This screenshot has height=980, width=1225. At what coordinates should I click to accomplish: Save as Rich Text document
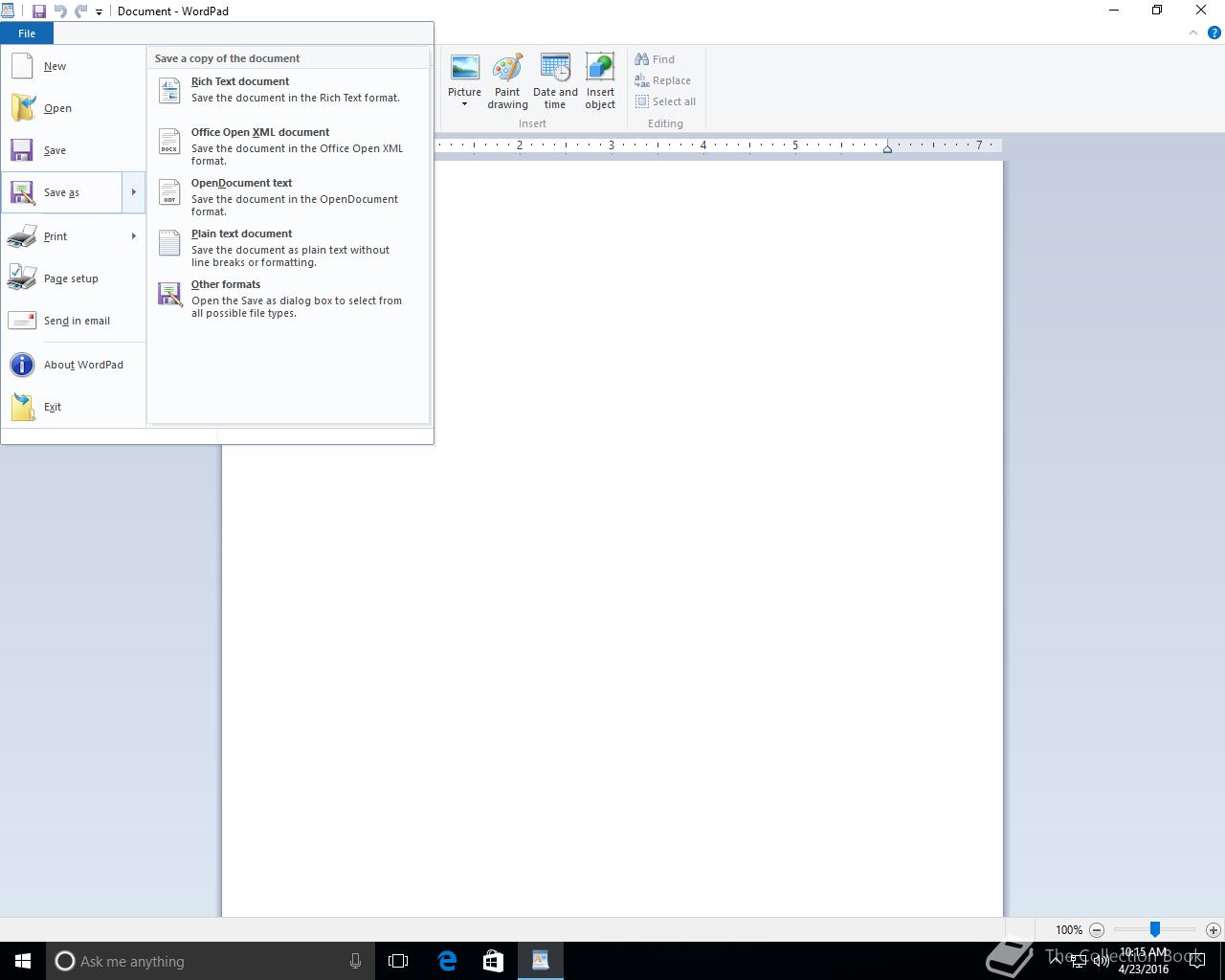(287, 90)
